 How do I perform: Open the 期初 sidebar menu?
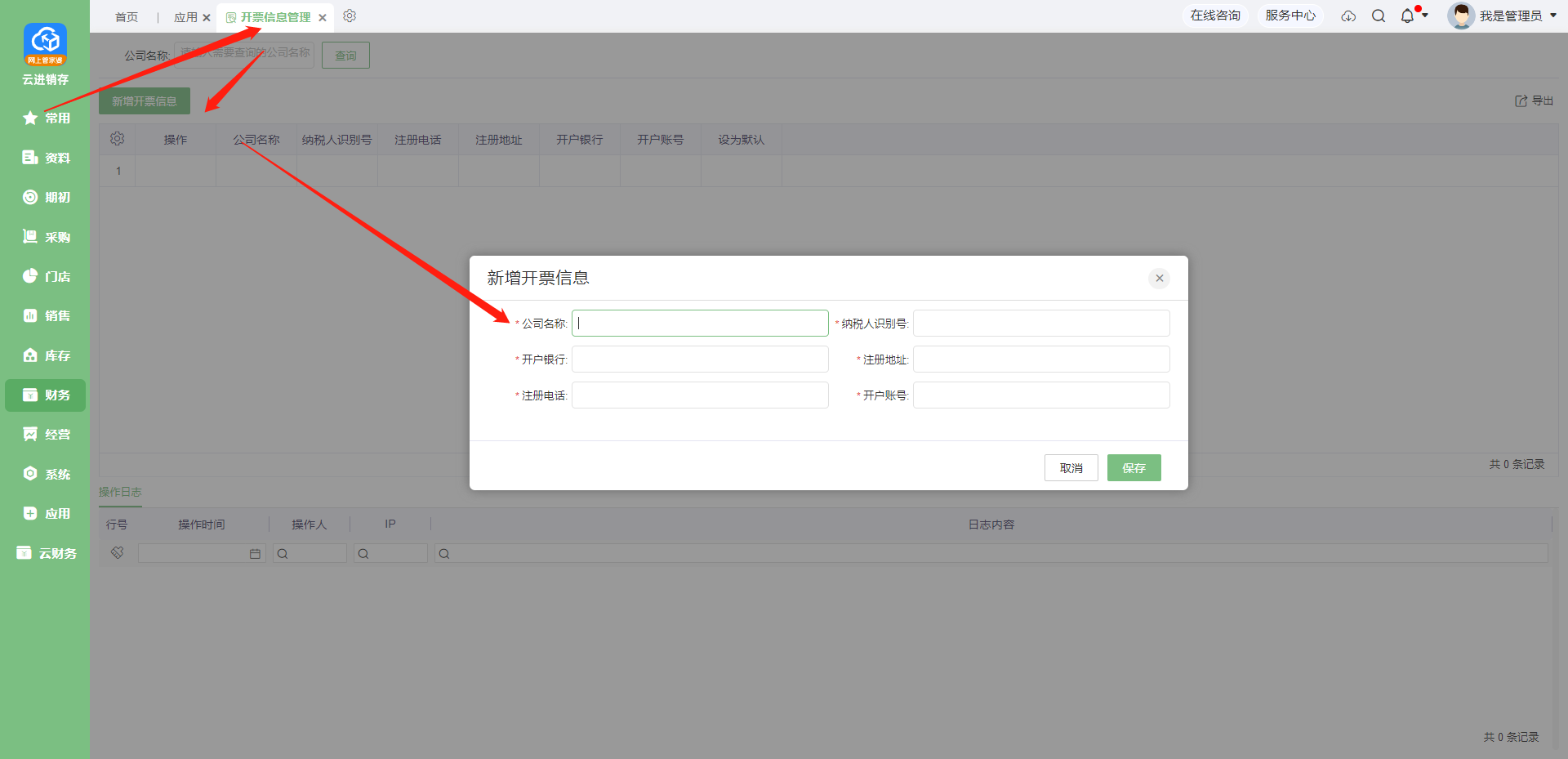click(x=46, y=197)
